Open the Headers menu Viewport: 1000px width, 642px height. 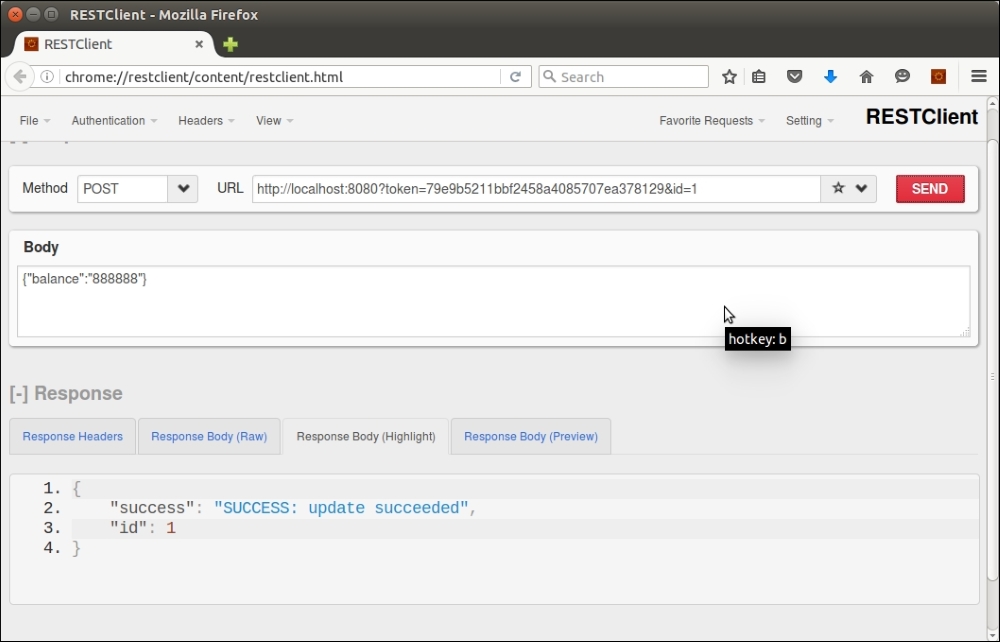[206, 121]
